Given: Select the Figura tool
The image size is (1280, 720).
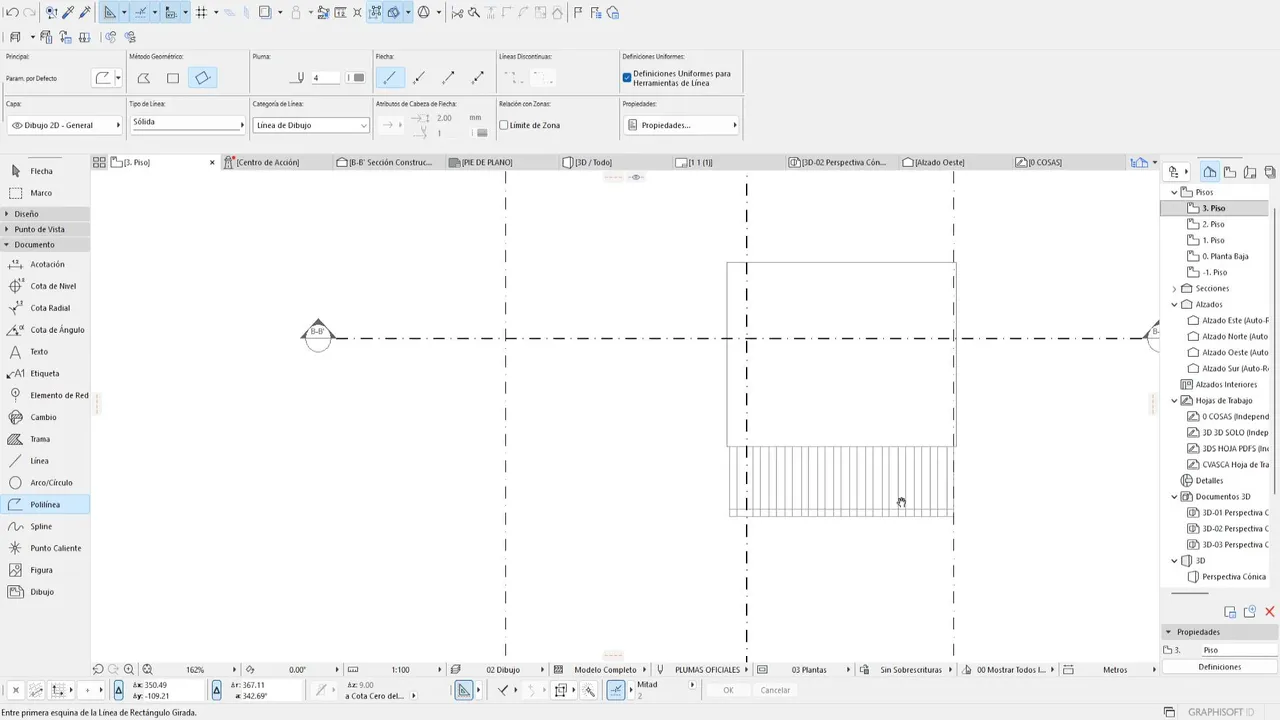Looking at the screenshot, I should tap(45, 570).
